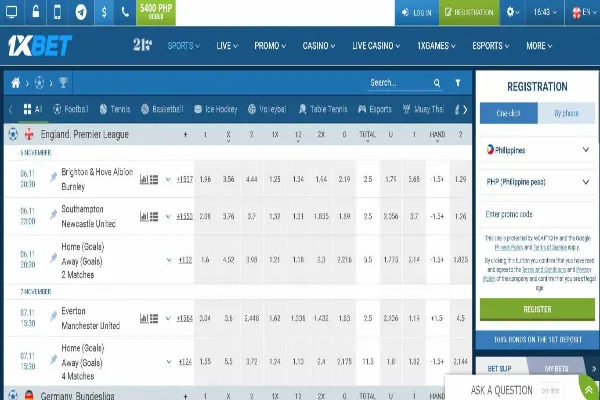Viewport: 600px width, 400px height.
Task: Expand the Brighton vs Burnley row chevron
Action: pos(168,179)
